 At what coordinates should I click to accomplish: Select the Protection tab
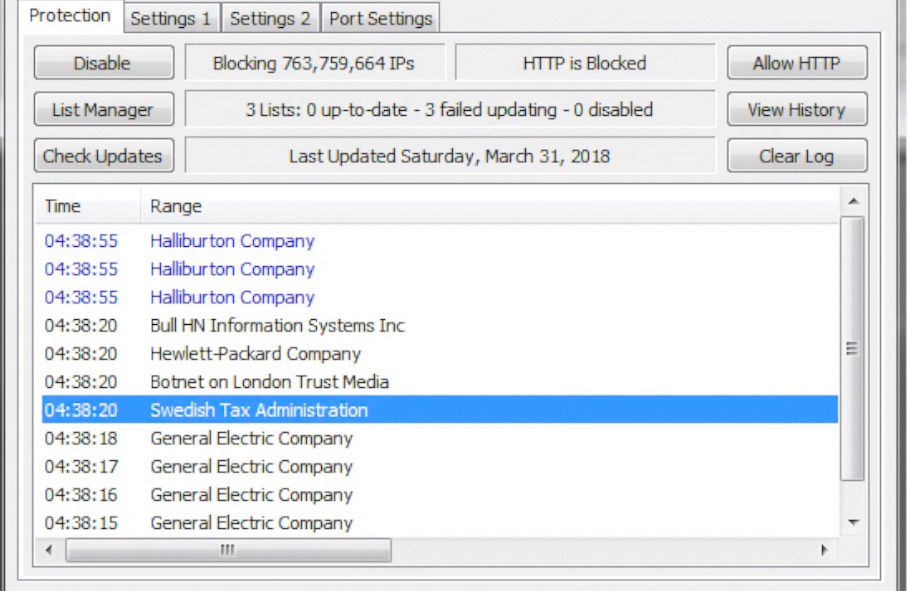(x=70, y=16)
